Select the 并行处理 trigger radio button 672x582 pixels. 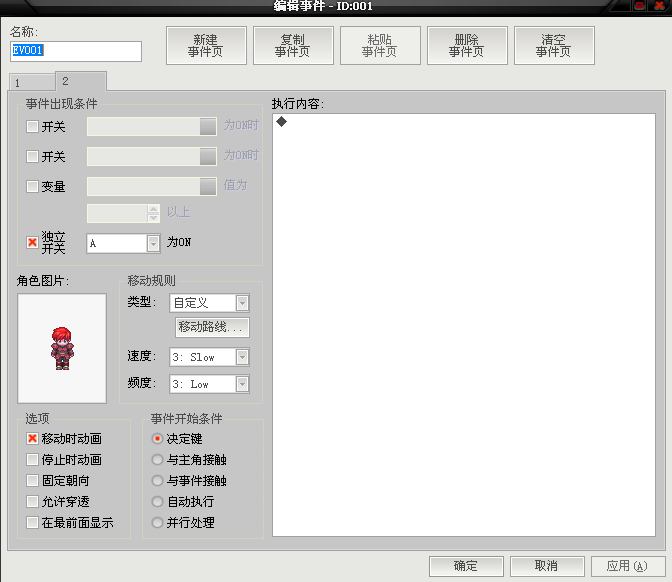[157, 522]
